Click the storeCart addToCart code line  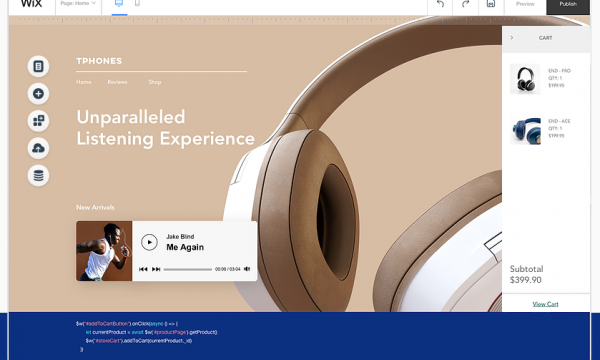(139, 340)
